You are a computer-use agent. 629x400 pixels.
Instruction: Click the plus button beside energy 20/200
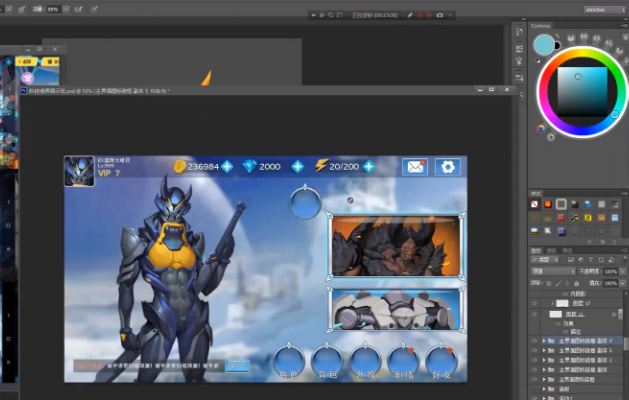pos(369,166)
